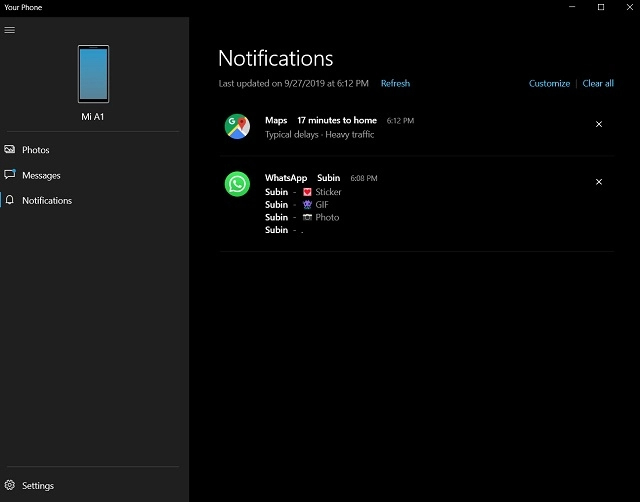
Task: Select Subin's Photo message line
Action: [x=302, y=217]
